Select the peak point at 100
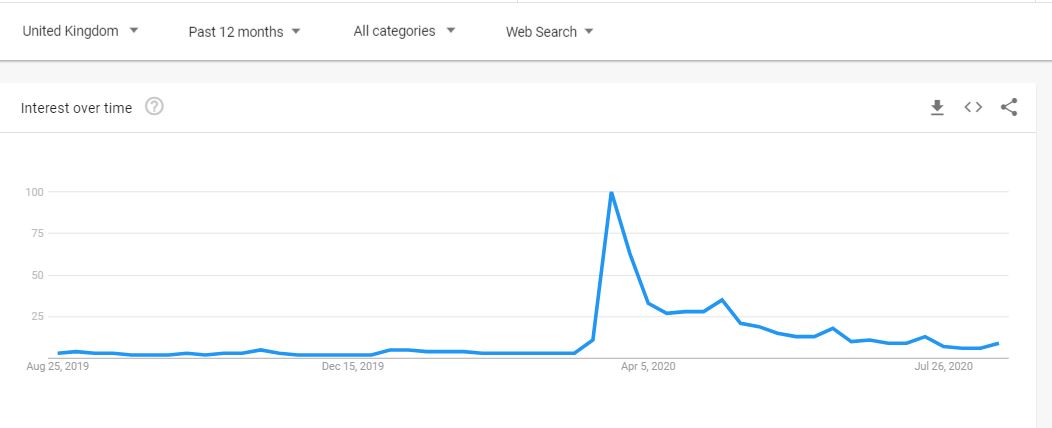The width and height of the screenshot is (1052, 428). tap(611, 193)
